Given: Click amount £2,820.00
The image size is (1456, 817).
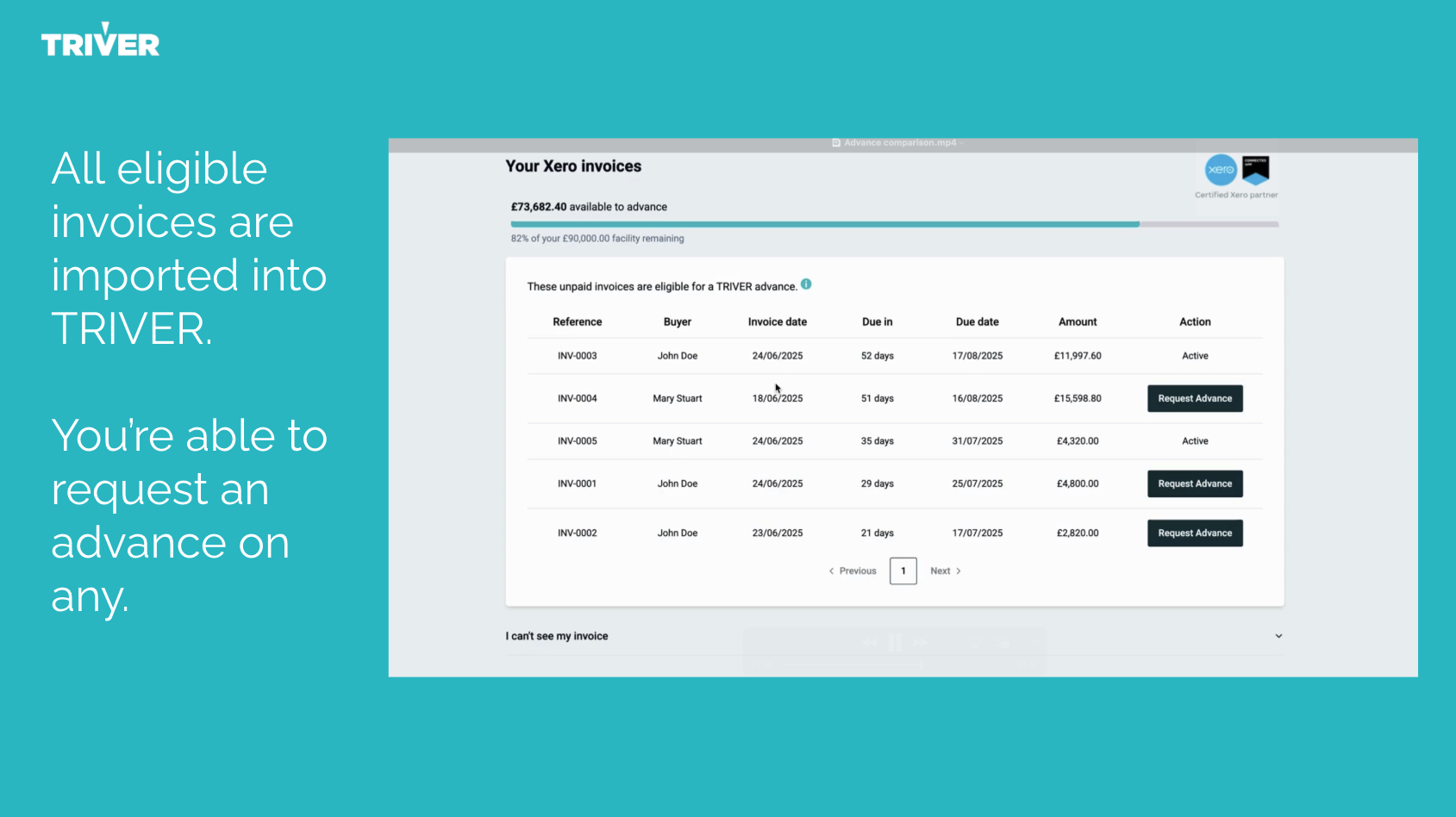Looking at the screenshot, I should 1078,533.
